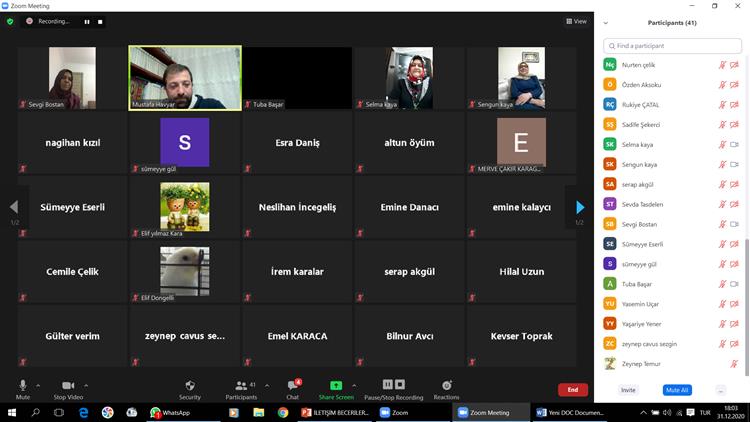This screenshot has height=422, width=750.
Task: Open the Chat panel
Action: click(x=293, y=389)
